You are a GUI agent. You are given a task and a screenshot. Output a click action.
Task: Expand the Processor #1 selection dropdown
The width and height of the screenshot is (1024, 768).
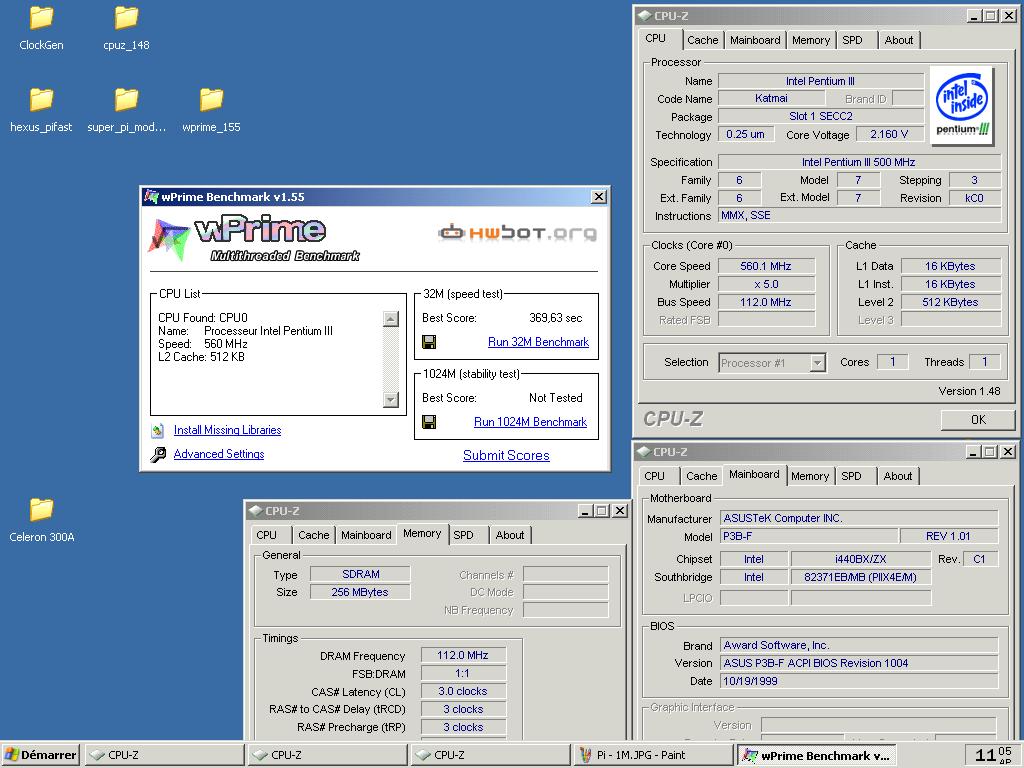[818, 362]
